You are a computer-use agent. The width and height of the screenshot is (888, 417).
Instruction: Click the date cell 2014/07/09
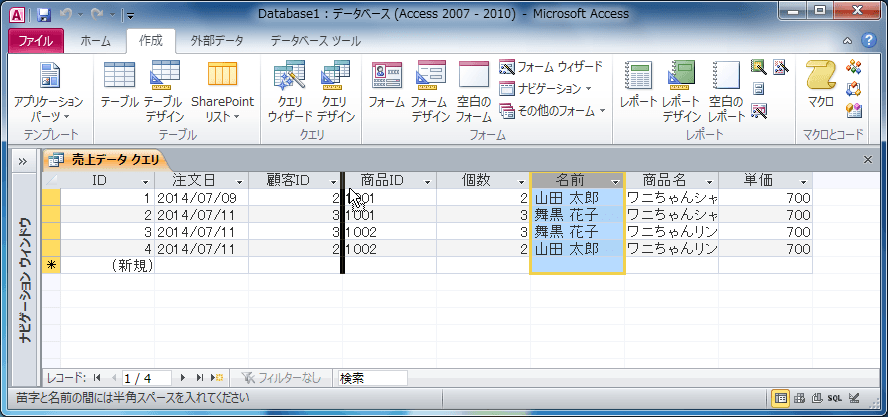pyautogui.click(x=201, y=198)
